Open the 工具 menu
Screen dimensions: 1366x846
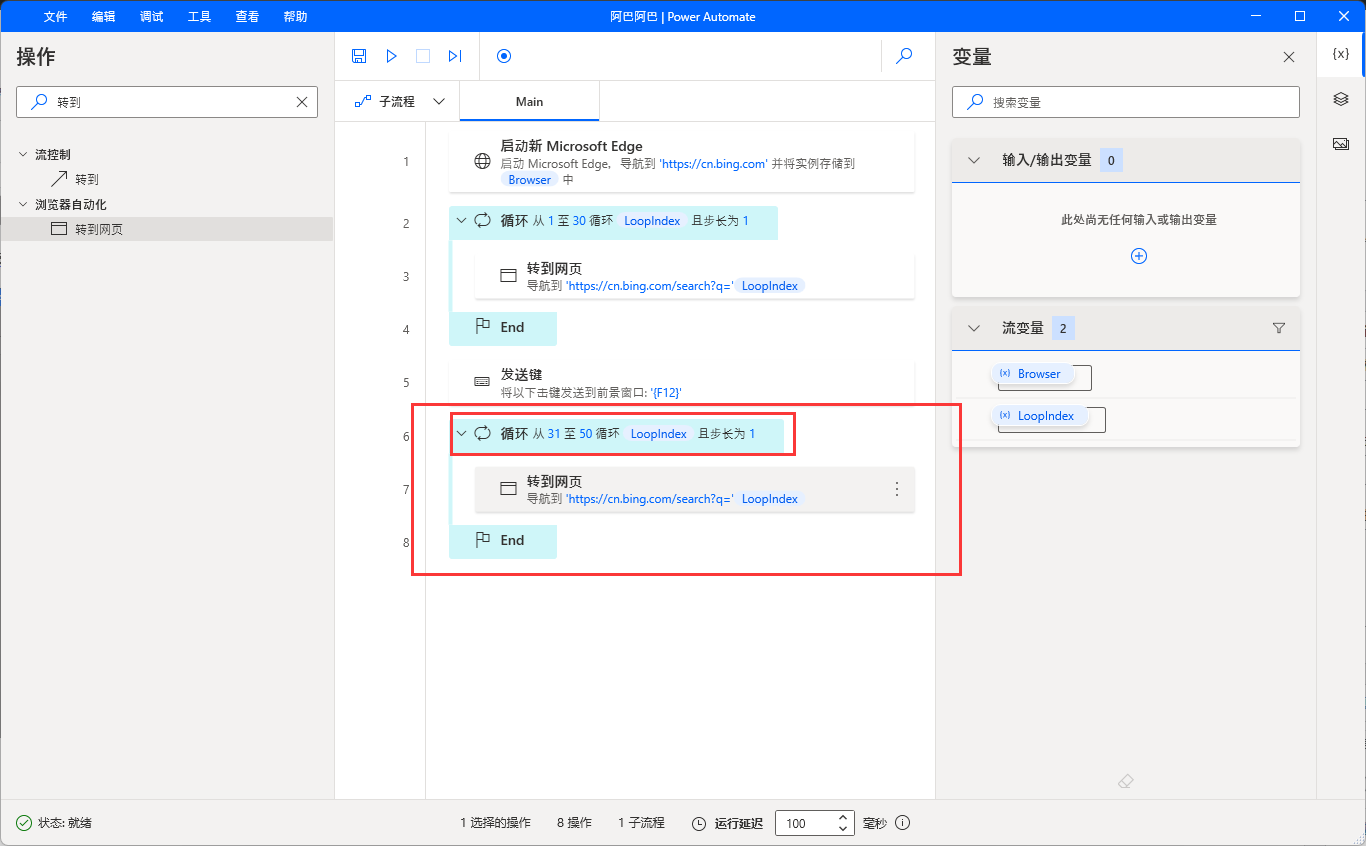pos(199,16)
